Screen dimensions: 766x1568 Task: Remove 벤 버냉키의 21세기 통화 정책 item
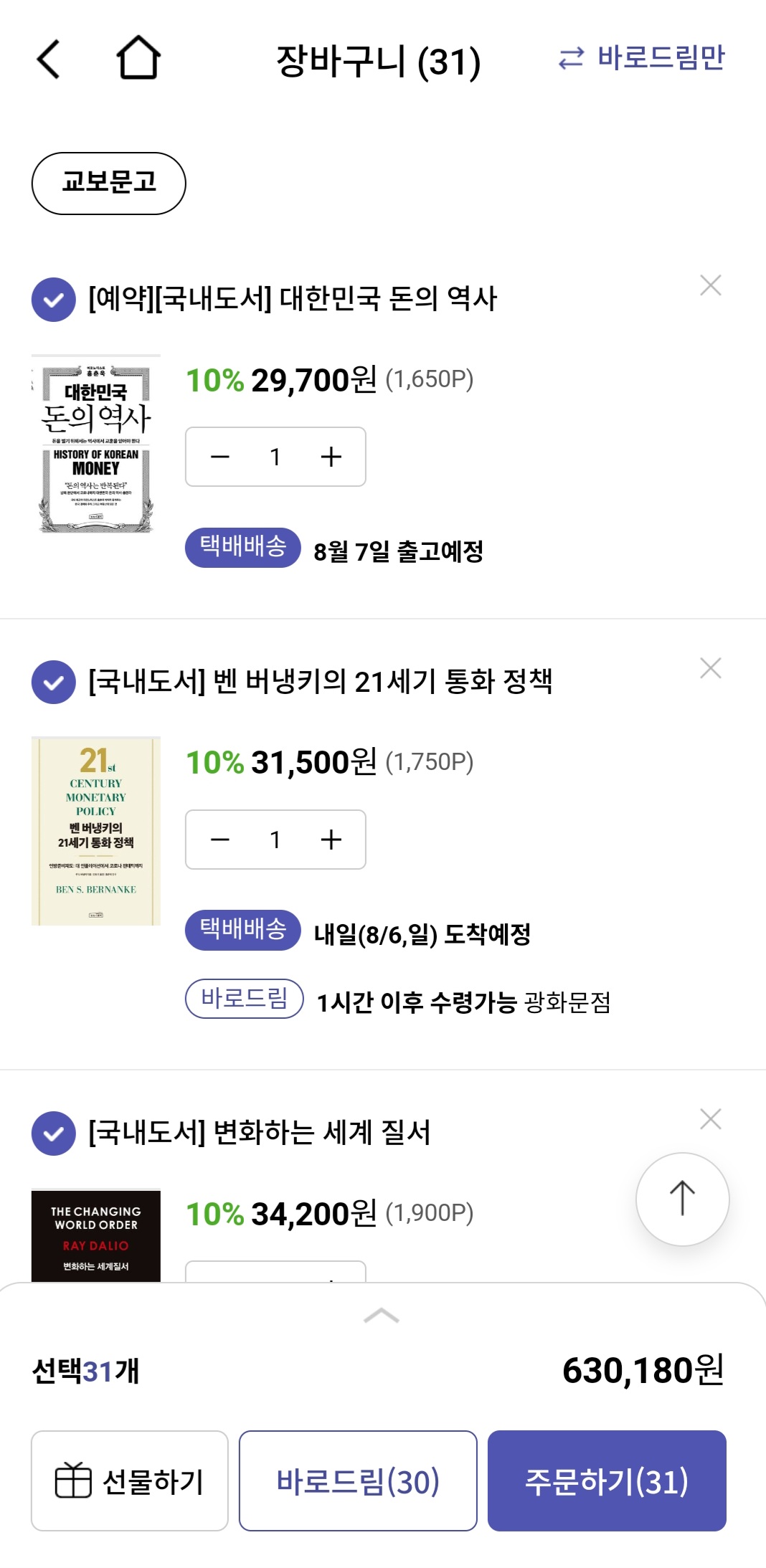(710, 668)
